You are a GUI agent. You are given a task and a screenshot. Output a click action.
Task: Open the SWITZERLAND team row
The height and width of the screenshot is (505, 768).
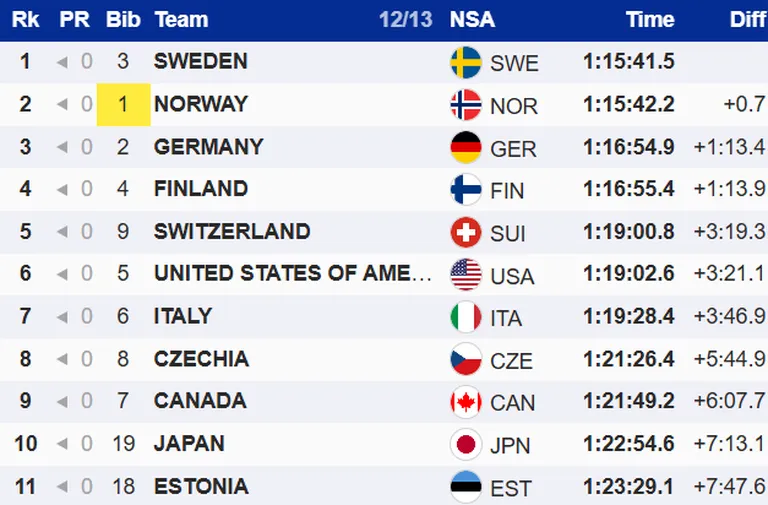point(384,232)
